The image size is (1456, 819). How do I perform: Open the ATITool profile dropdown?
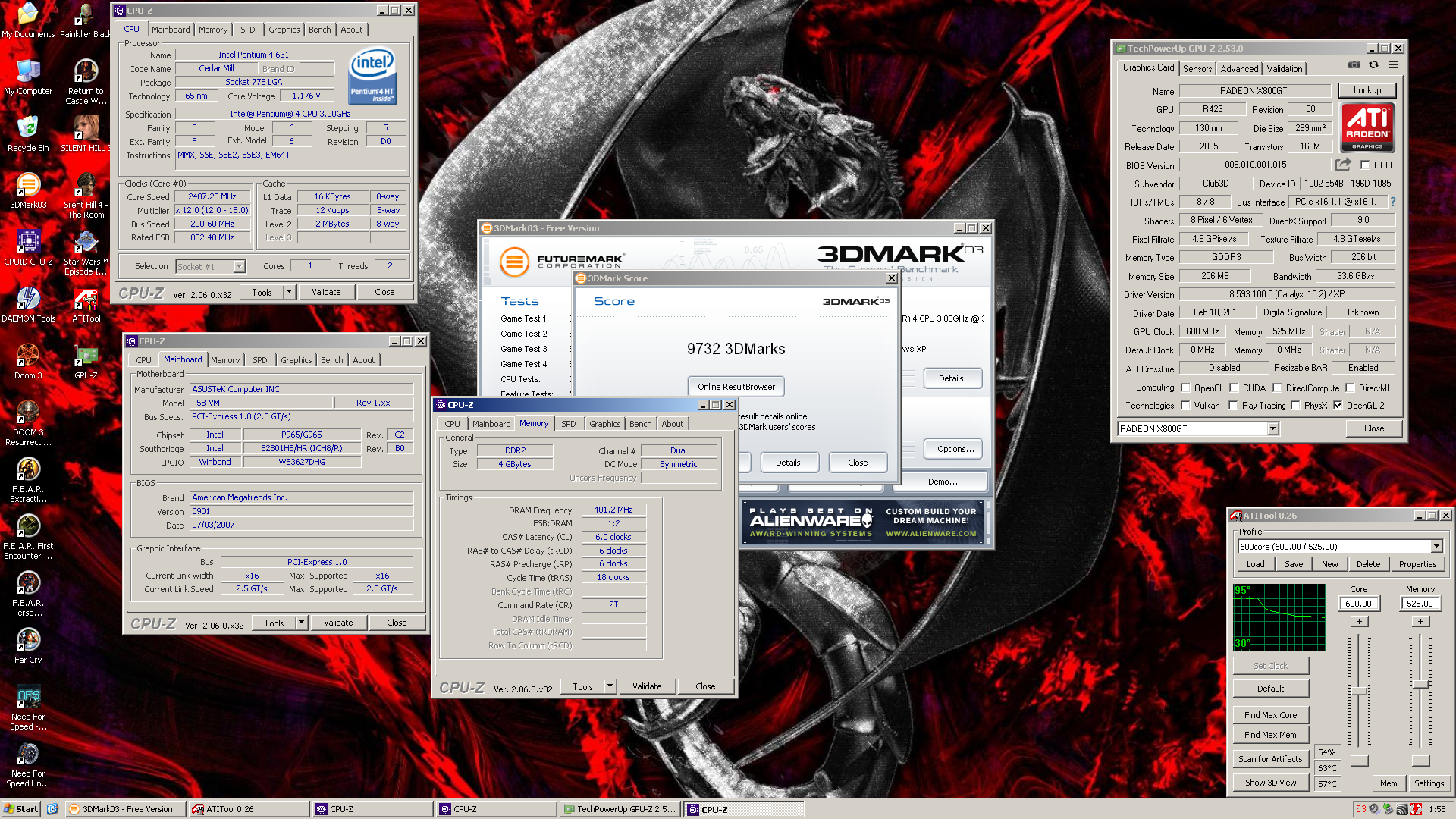pyautogui.click(x=1436, y=547)
